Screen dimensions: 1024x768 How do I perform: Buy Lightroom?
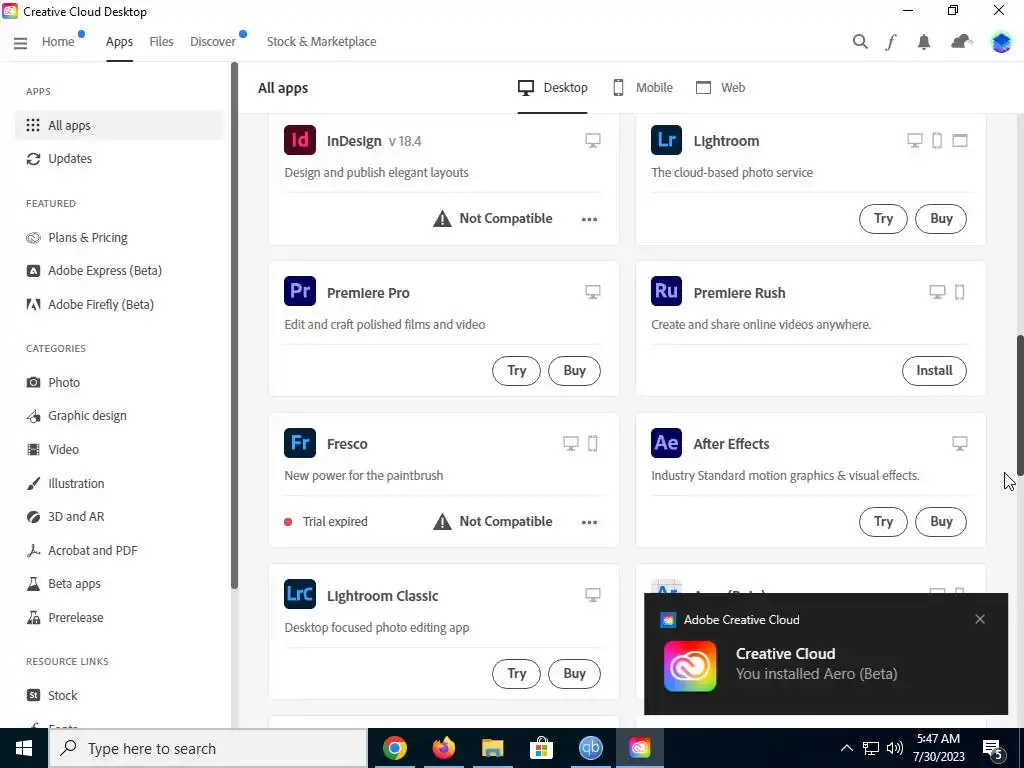[941, 219]
